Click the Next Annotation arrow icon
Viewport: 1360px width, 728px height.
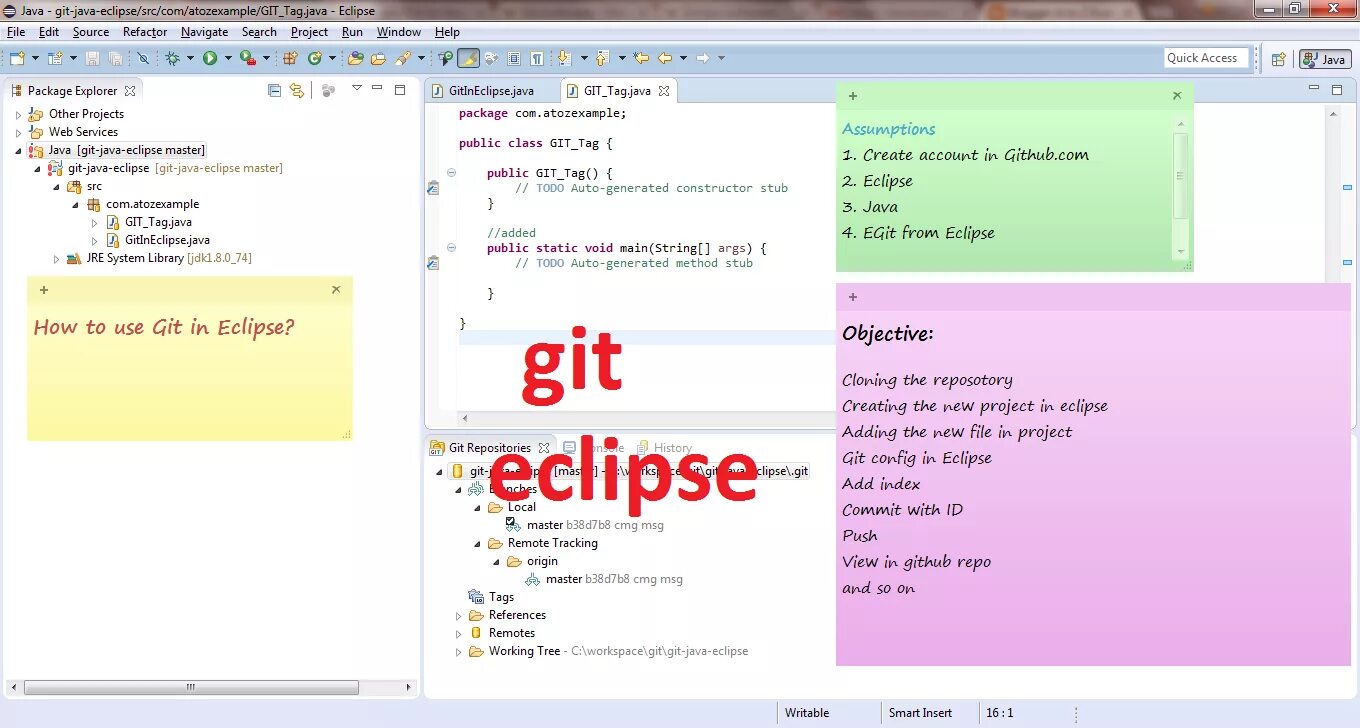[564, 58]
